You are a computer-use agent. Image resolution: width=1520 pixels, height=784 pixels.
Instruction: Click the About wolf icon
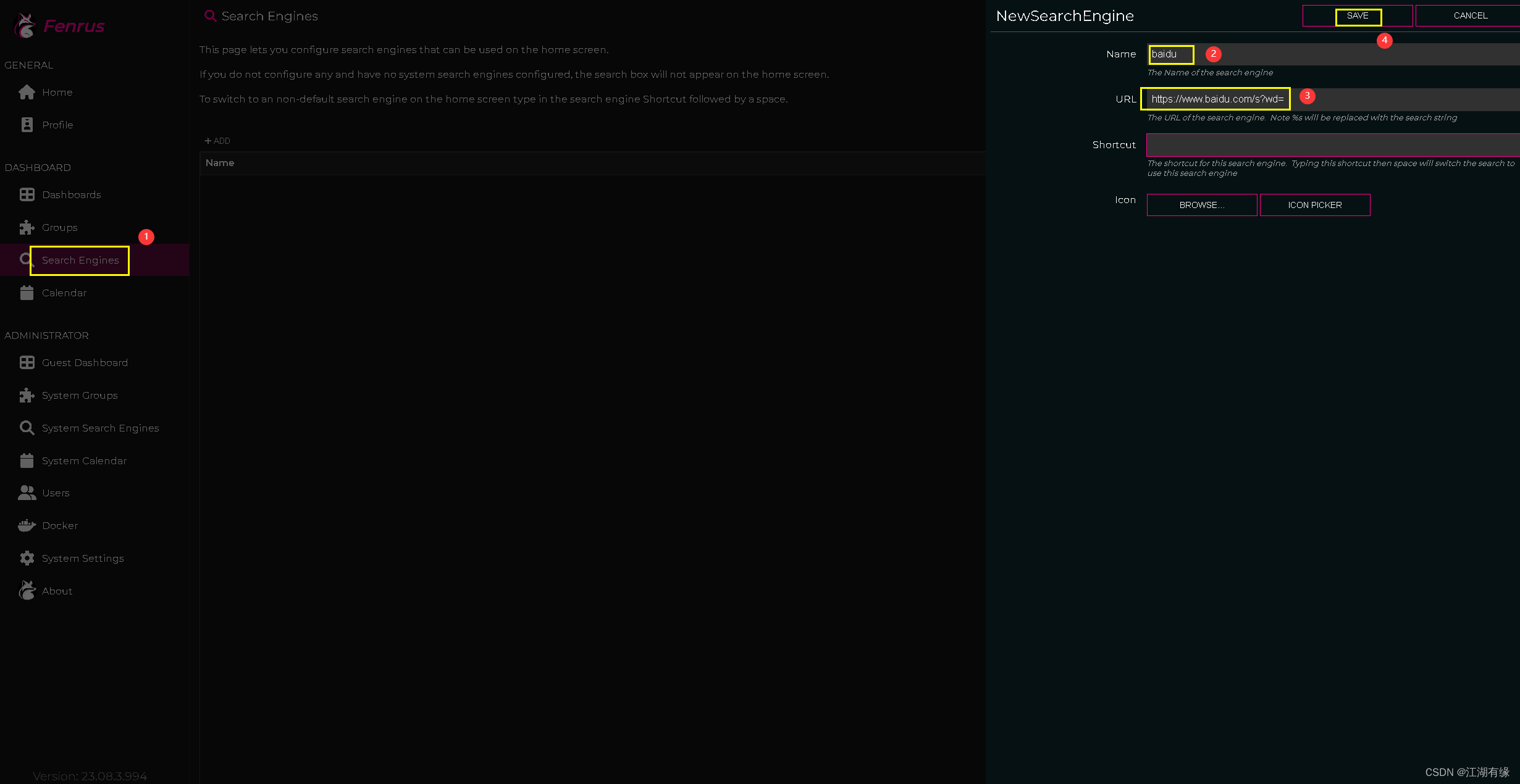(27, 591)
